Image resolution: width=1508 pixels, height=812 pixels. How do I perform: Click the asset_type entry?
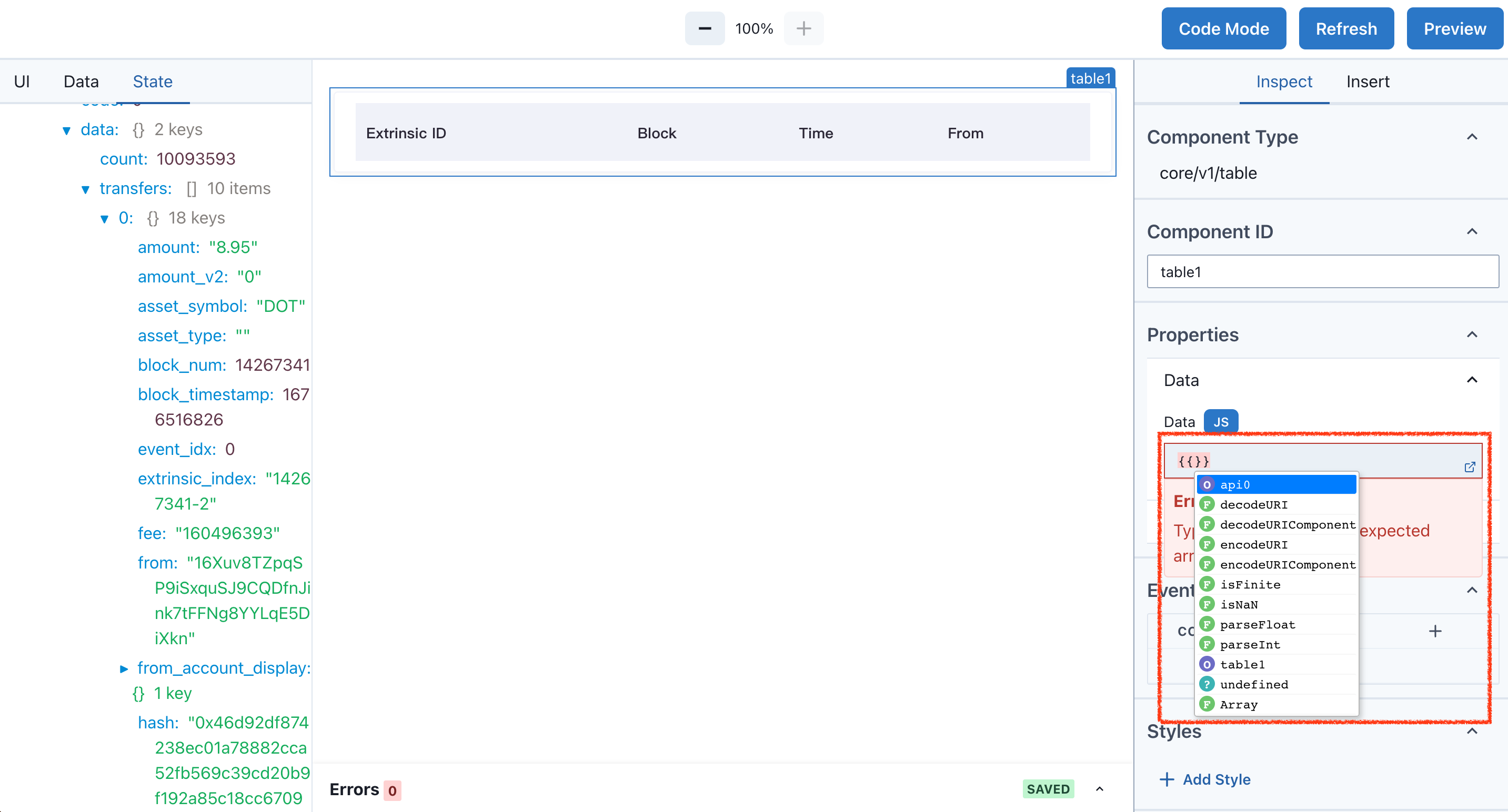[194, 336]
